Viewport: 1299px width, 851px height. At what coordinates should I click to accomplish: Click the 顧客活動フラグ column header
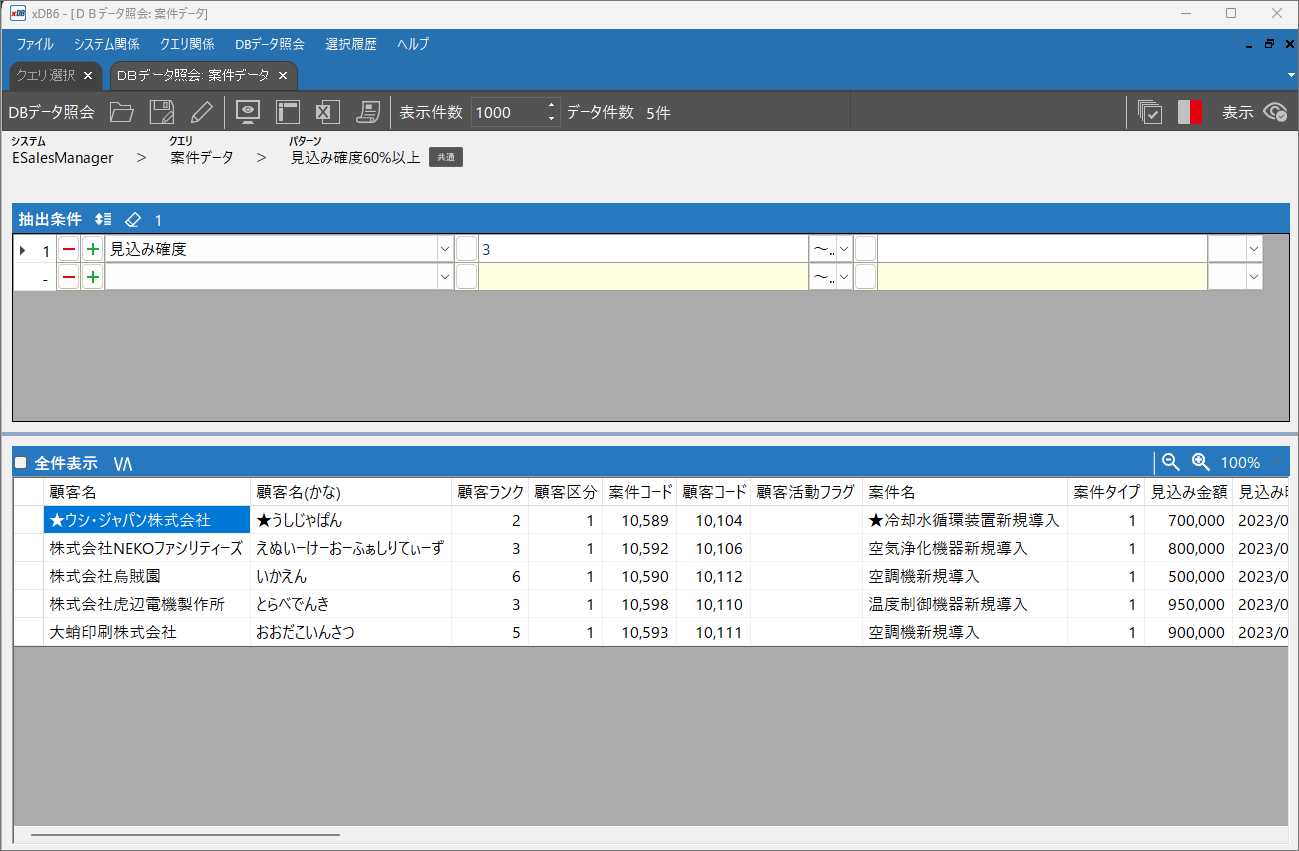click(806, 492)
